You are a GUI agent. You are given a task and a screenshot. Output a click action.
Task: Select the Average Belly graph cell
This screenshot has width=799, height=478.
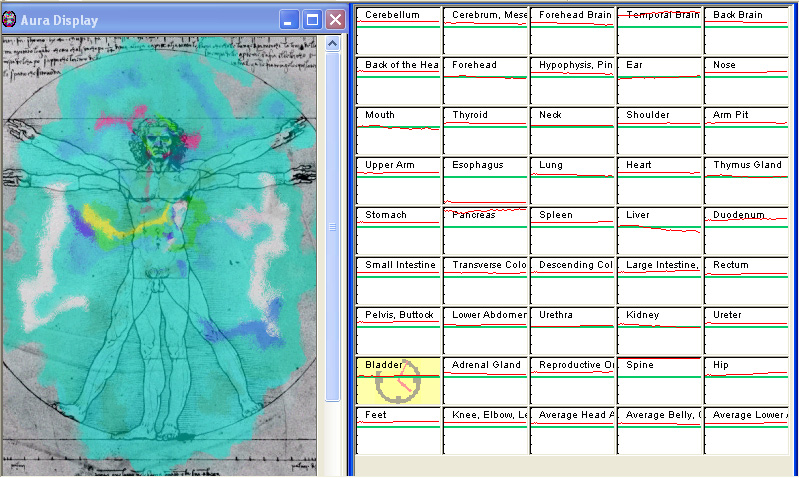coord(659,430)
